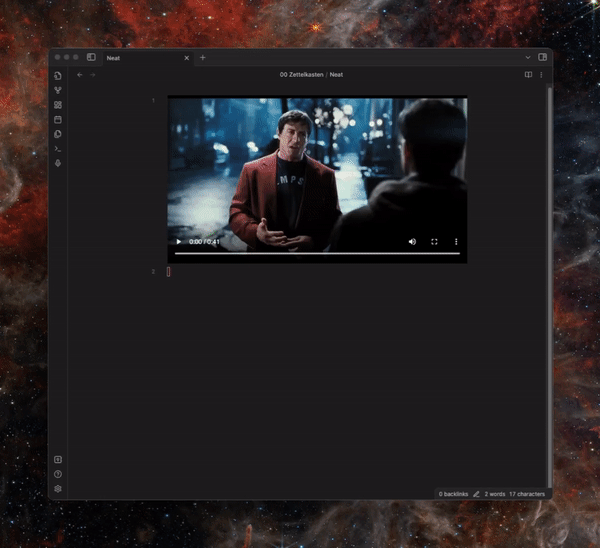Click the 00 Zettelkasten breadcrumb
The width and height of the screenshot is (600, 548).
click(302, 75)
